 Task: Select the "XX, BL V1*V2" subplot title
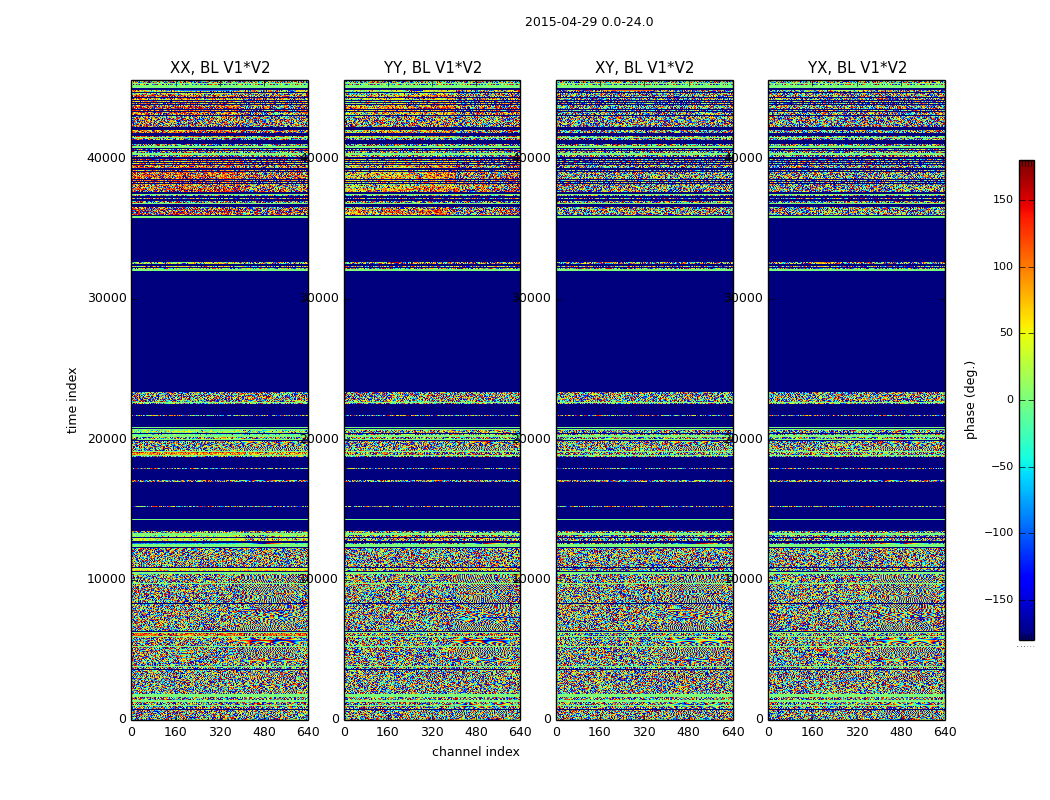click(x=220, y=68)
